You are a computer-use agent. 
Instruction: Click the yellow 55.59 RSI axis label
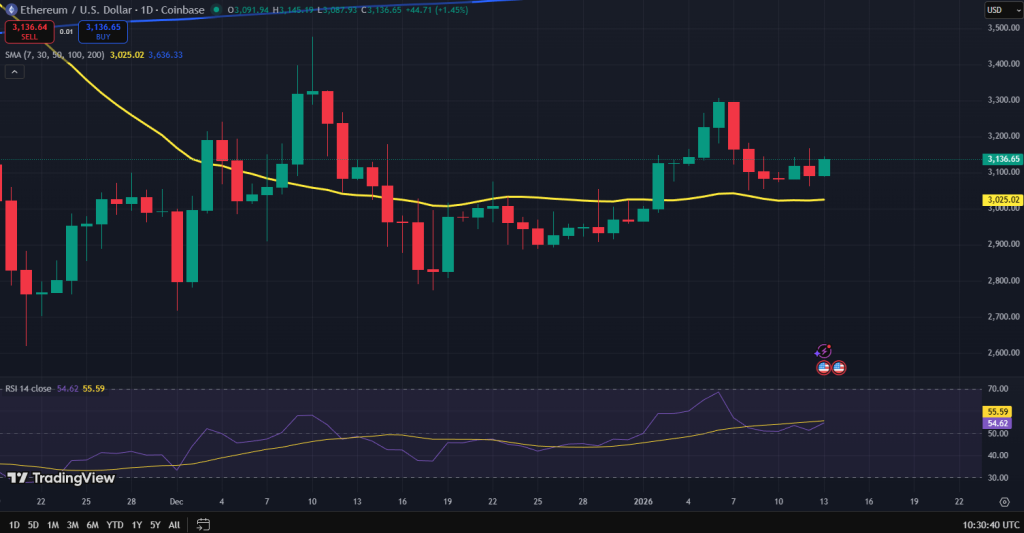pyautogui.click(x=997, y=412)
